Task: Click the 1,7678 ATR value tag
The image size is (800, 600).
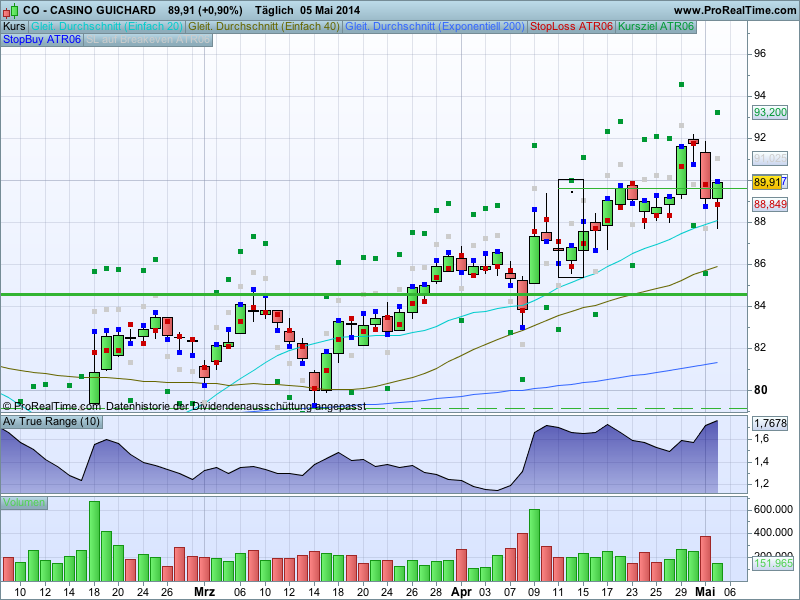Action: [770, 423]
